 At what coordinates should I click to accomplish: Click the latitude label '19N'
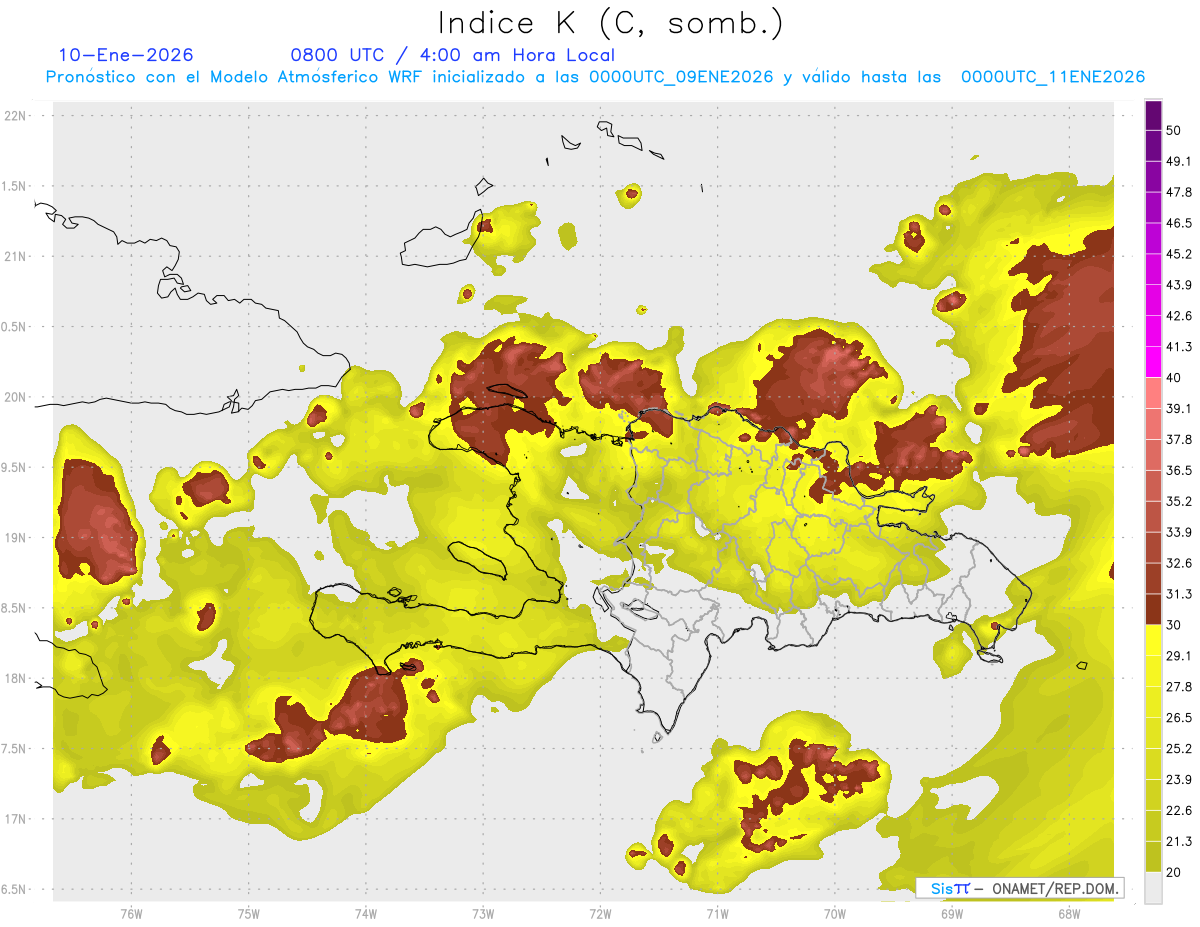14,538
